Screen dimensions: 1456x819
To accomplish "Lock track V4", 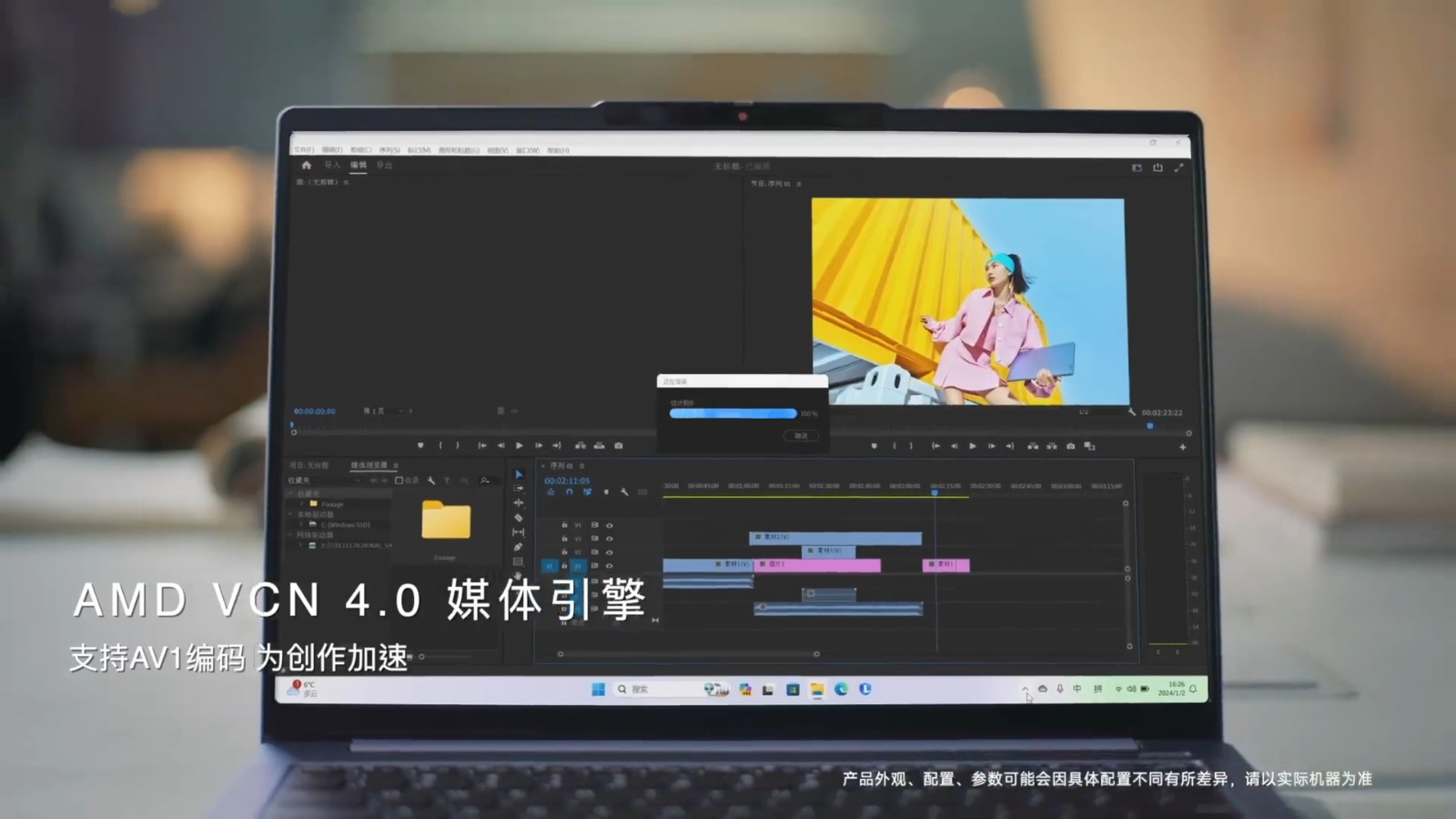I will [x=564, y=525].
